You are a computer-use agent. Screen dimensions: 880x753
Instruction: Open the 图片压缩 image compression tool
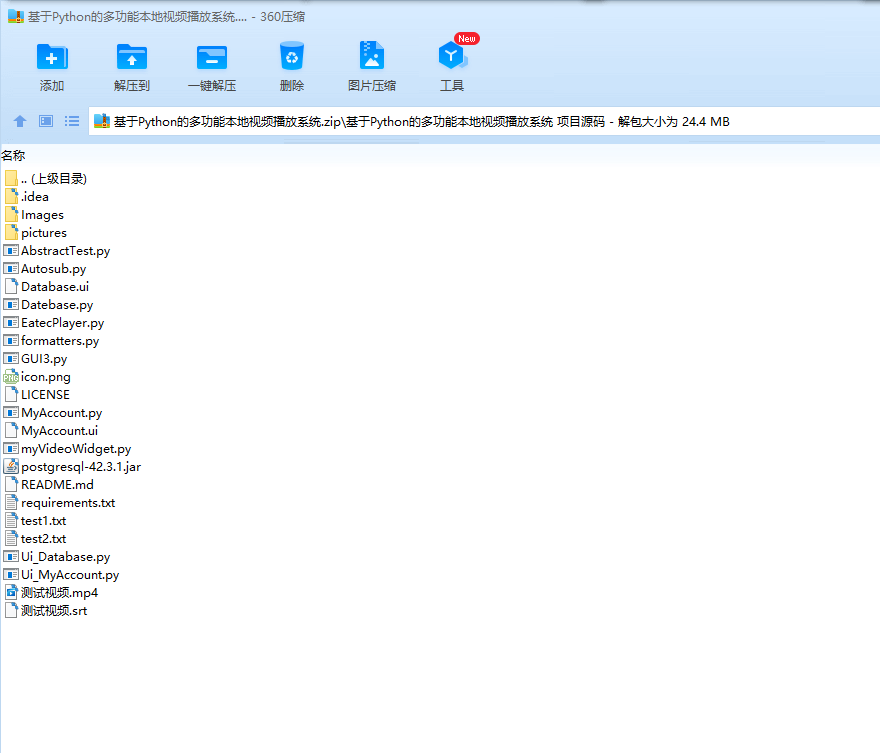click(x=372, y=55)
